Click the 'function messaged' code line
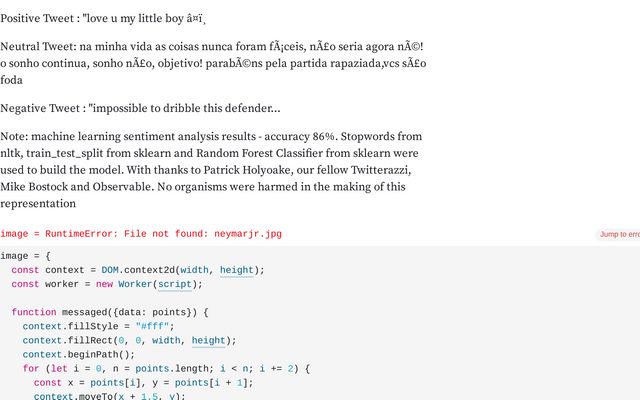The height and width of the screenshot is (400, 640). tap(110, 312)
